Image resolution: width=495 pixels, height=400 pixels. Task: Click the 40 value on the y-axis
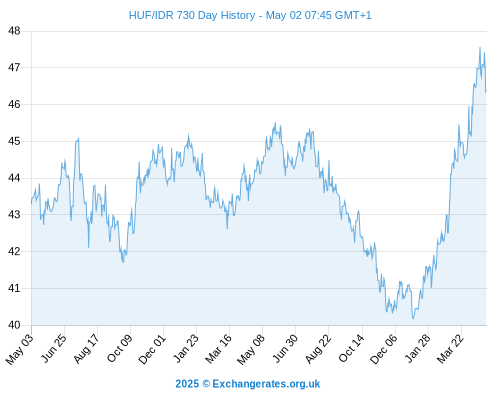tap(14, 325)
